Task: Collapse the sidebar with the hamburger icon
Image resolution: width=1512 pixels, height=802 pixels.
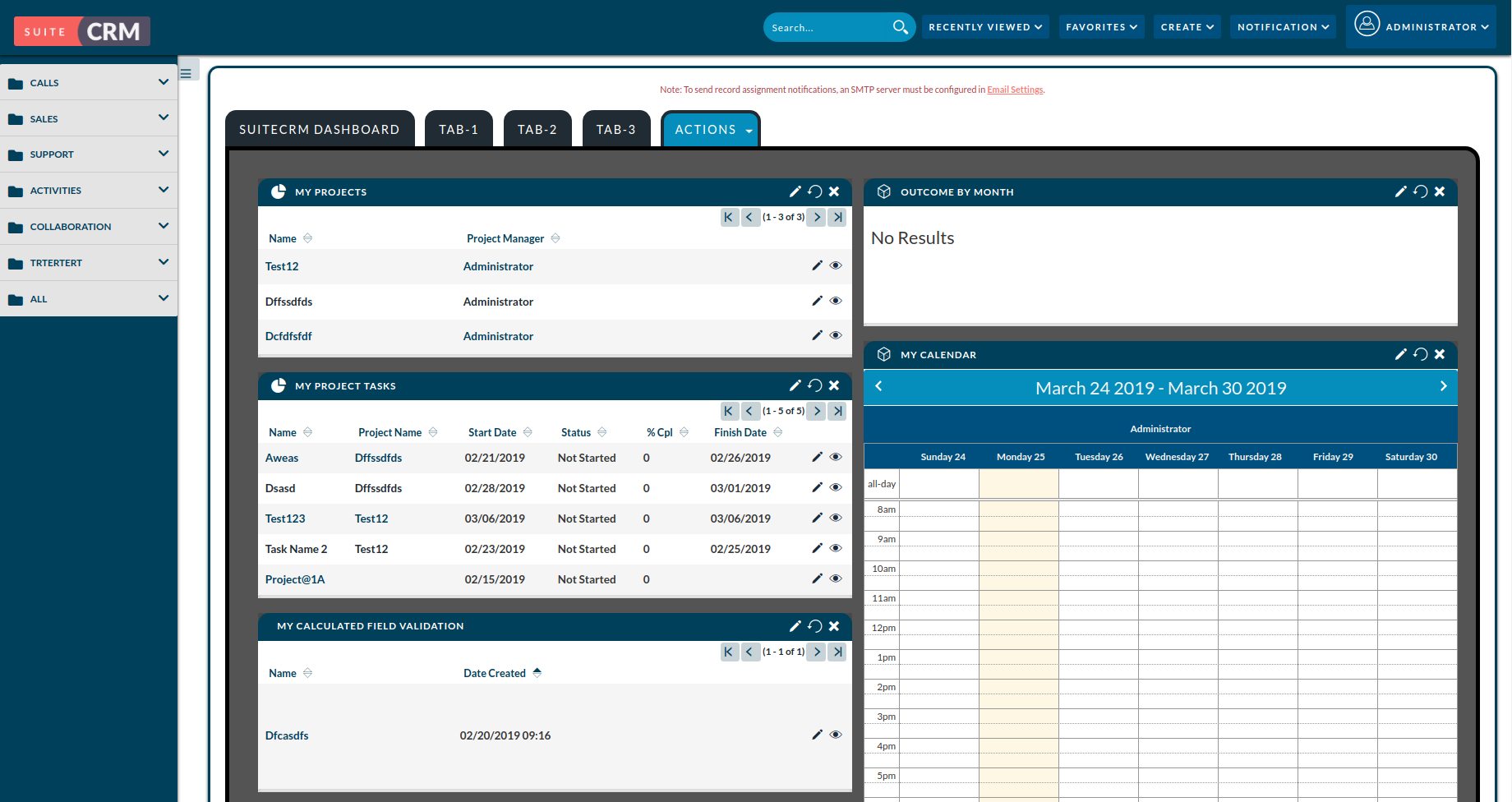Action: pyautogui.click(x=188, y=70)
